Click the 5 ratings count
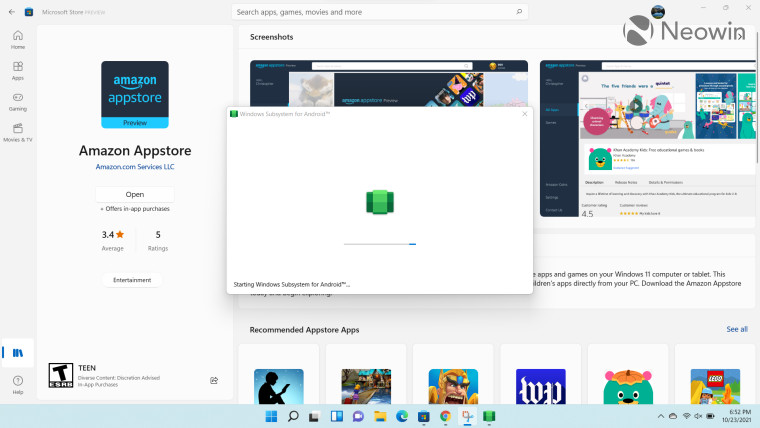This screenshot has width=760, height=428. pyautogui.click(x=158, y=240)
